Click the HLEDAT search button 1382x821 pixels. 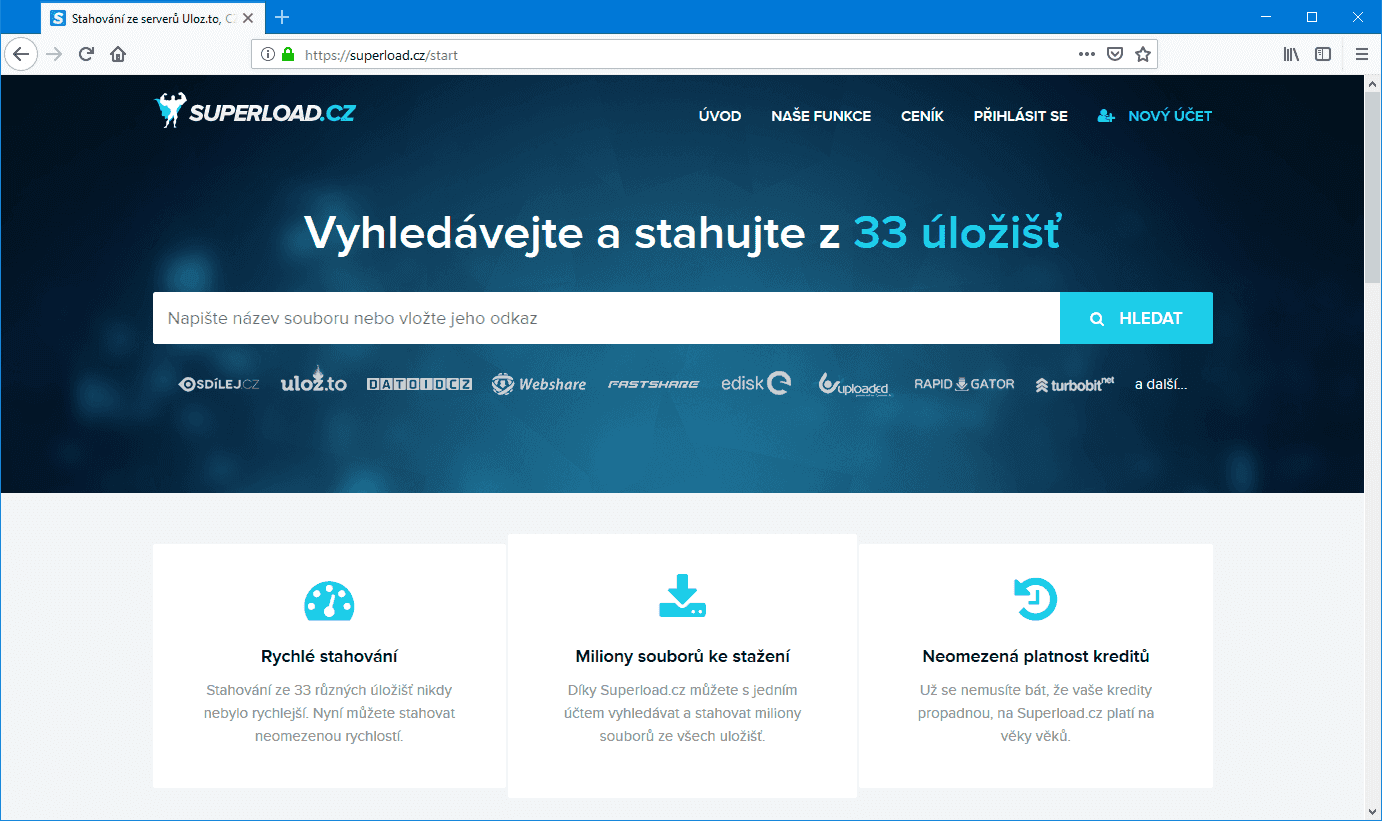coord(1136,317)
